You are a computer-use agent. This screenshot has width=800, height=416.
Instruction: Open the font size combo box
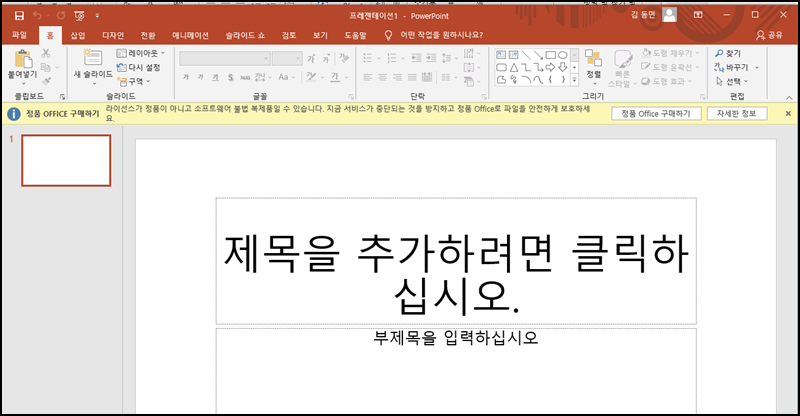click(x=287, y=59)
